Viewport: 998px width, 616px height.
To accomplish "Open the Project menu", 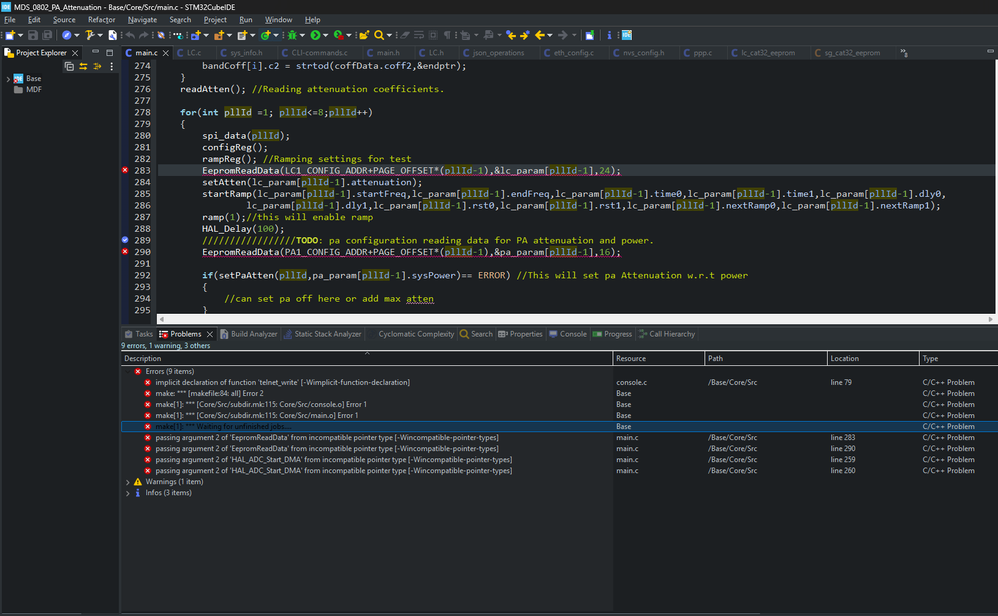I will tap(215, 20).
